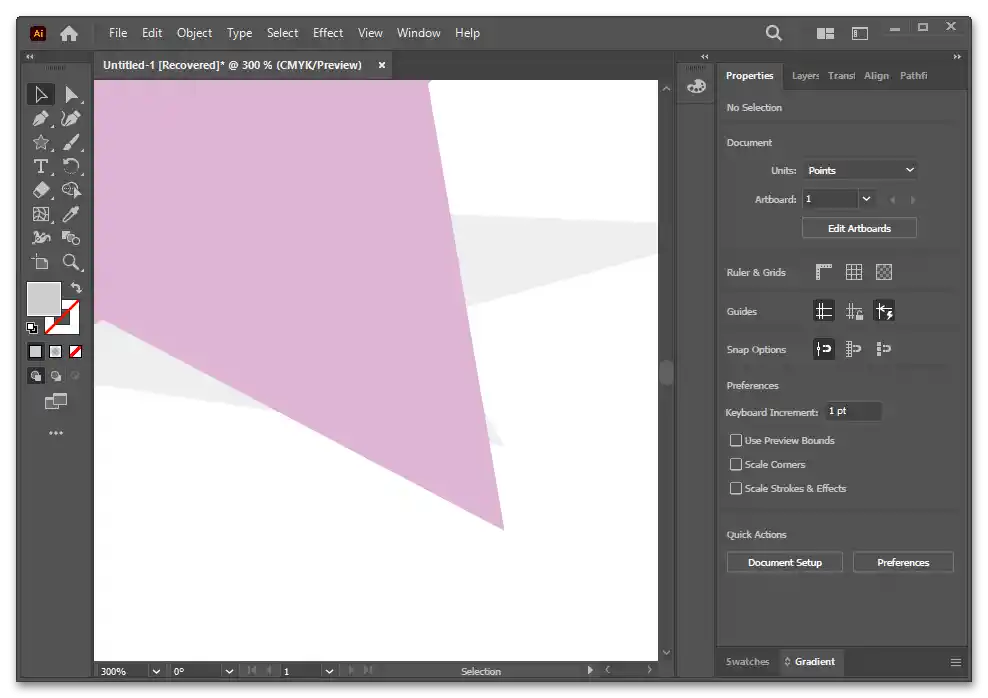
Task: Click the Edit Artboards button
Action: 859,228
